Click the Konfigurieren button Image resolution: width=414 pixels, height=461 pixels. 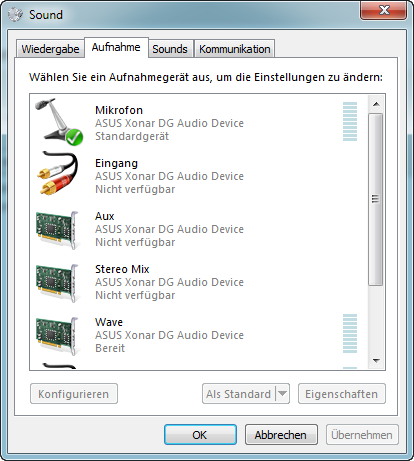(74, 394)
